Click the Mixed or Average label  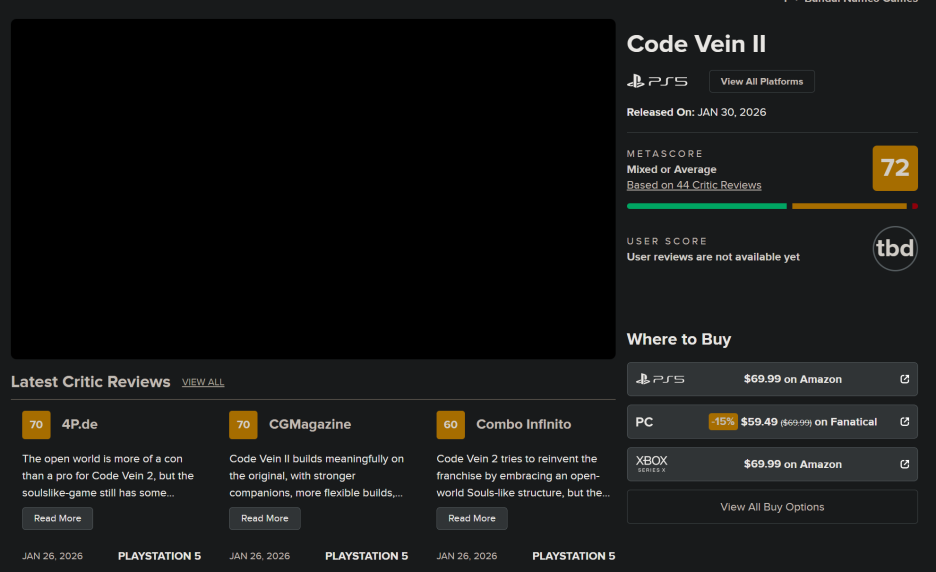[x=672, y=170]
